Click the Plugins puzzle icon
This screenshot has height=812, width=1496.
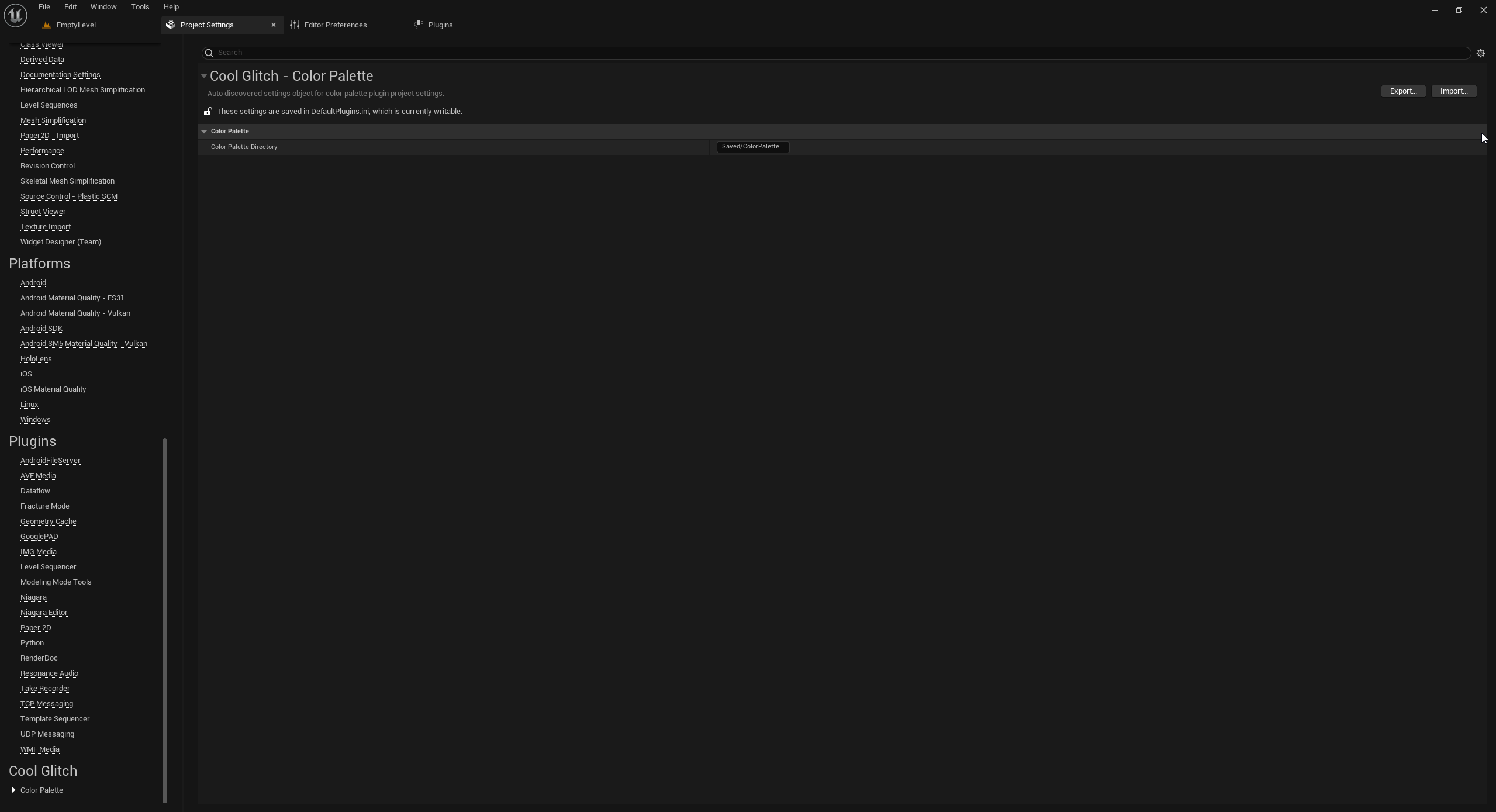pos(418,25)
